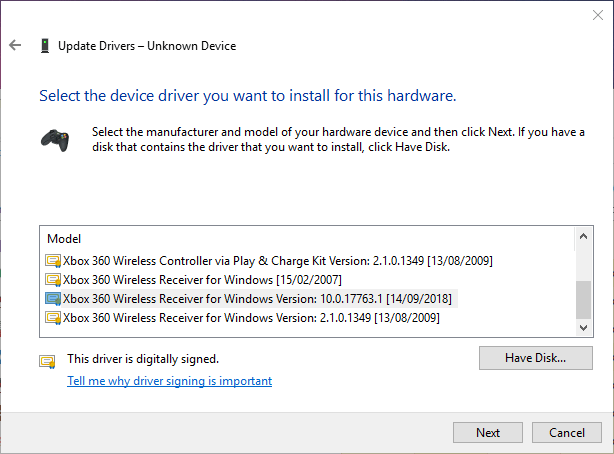Click the certificate icon of Play & Charge Kit driver
This screenshot has width=614, height=454.
(x=53, y=261)
